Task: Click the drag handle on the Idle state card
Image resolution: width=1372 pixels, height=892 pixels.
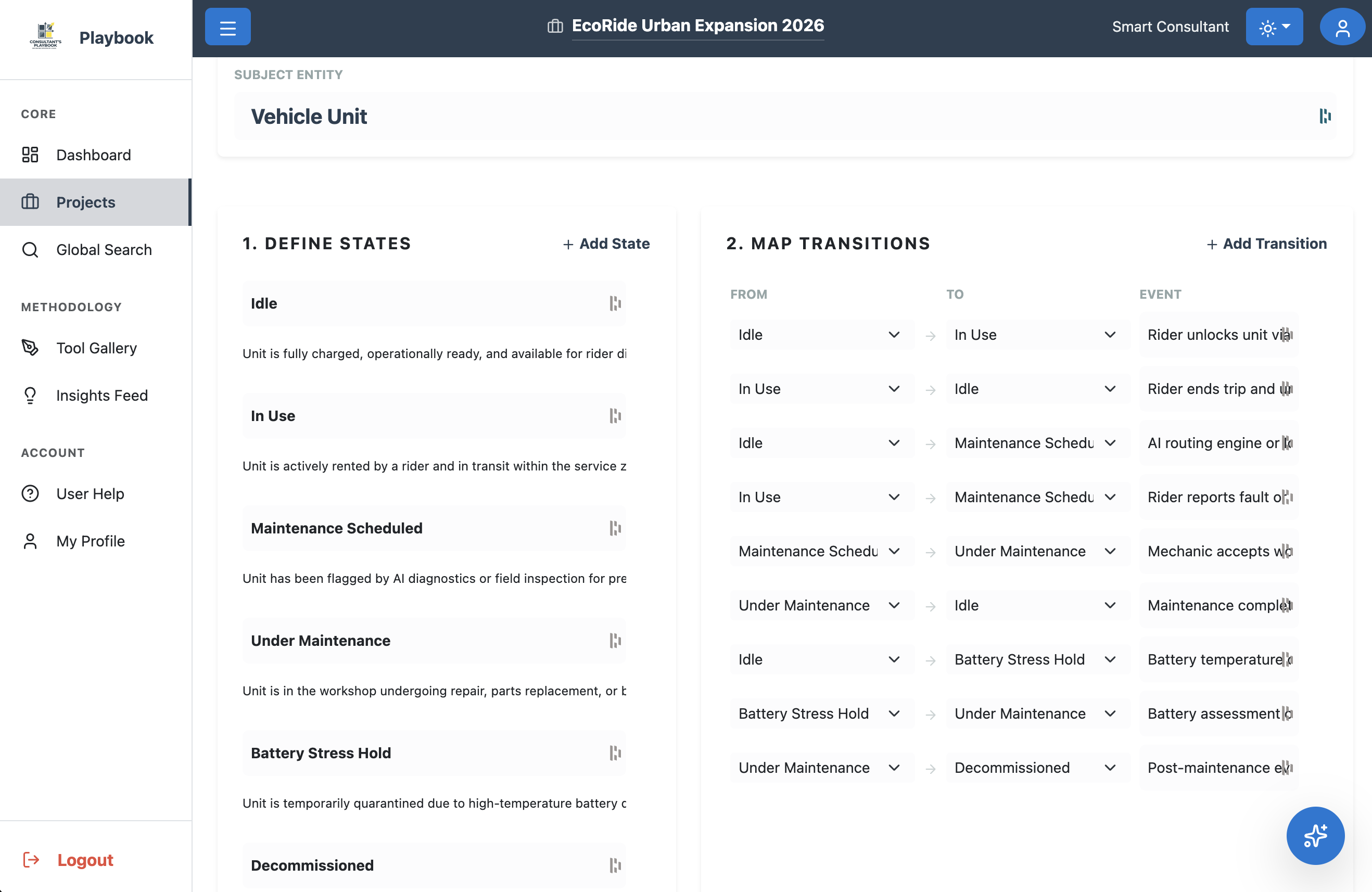Action: (x=616, y=303)
